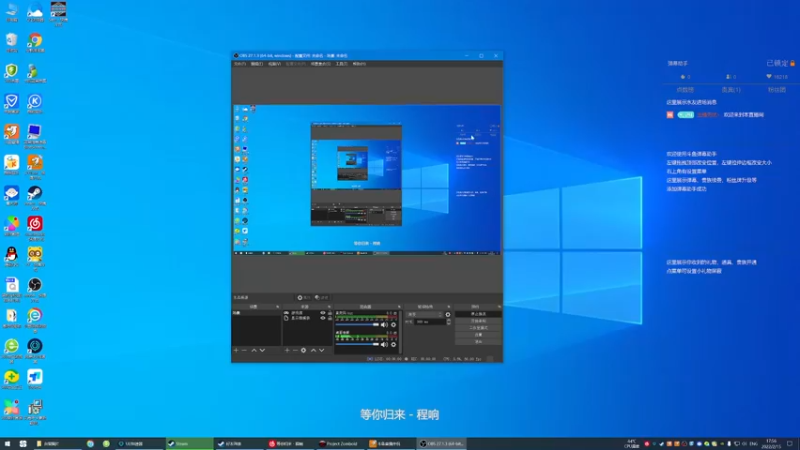Viewport: 800px width, 450px height.
Task: Open the OBS Studio desktop shortcut
Action: tap(35, 285)
